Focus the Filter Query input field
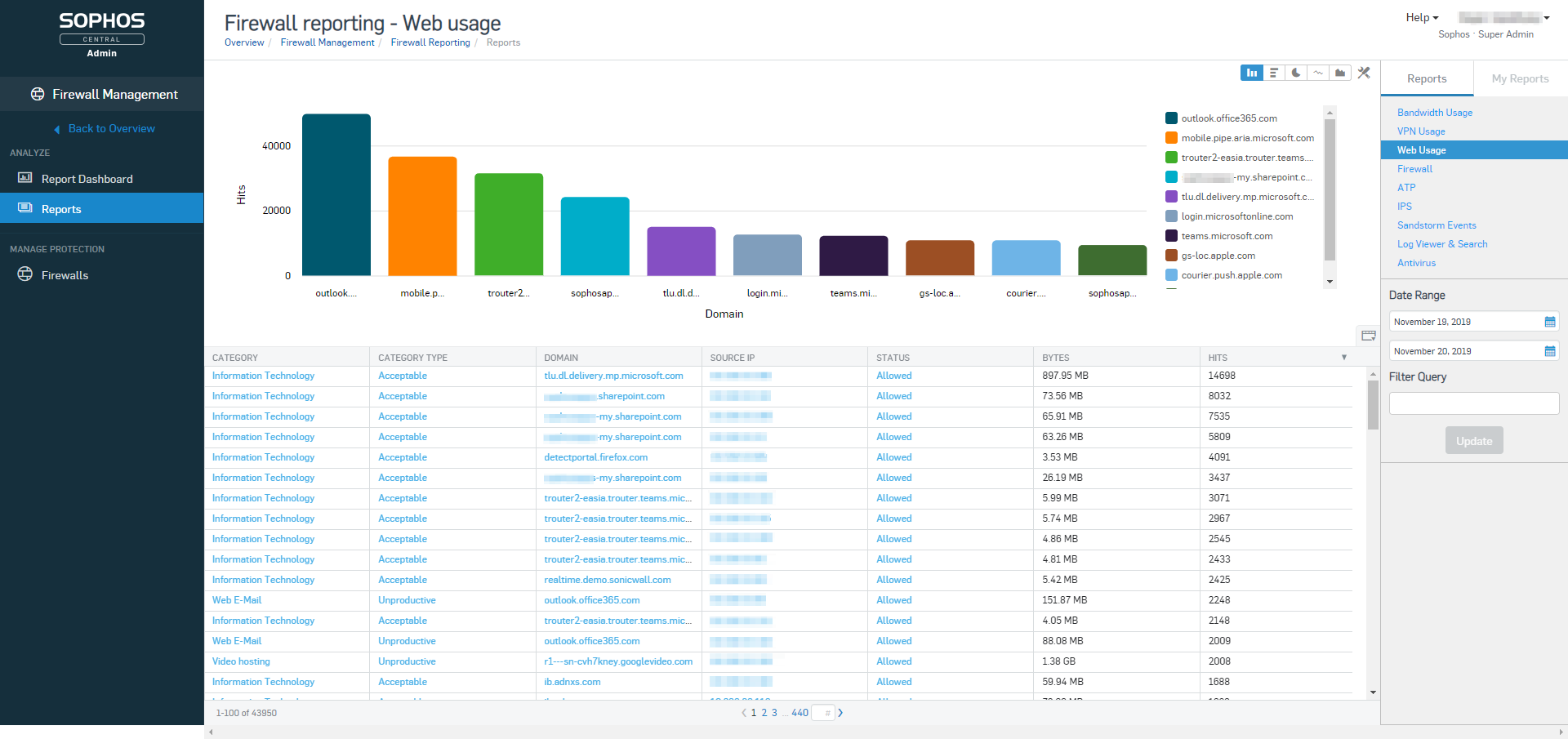The height and width of the screenshot is (739, 1568). coord(1474,403)
